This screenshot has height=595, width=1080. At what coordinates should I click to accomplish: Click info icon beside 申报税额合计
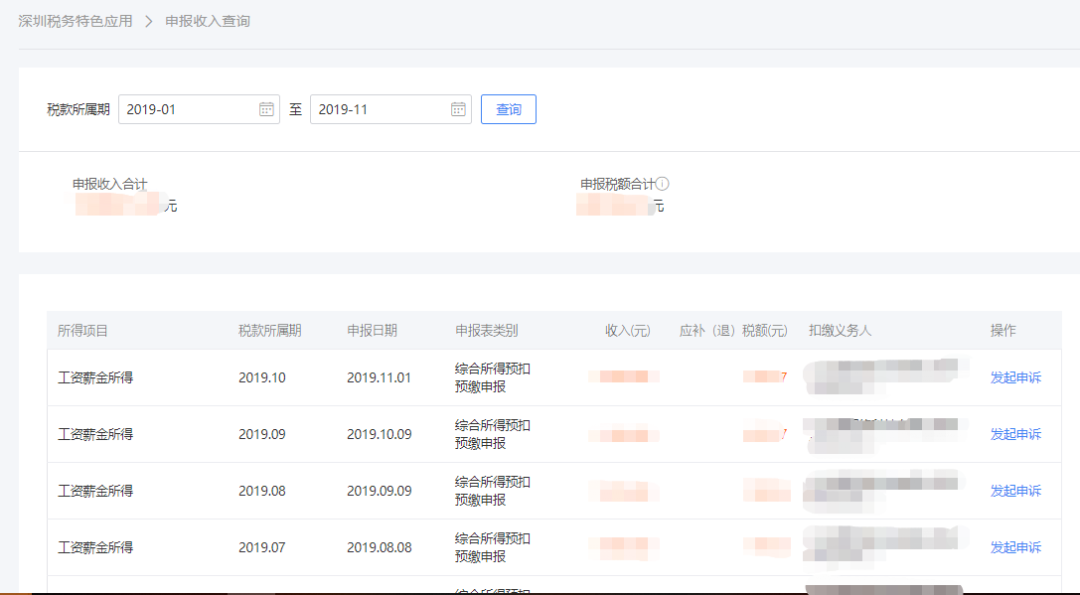662,184
